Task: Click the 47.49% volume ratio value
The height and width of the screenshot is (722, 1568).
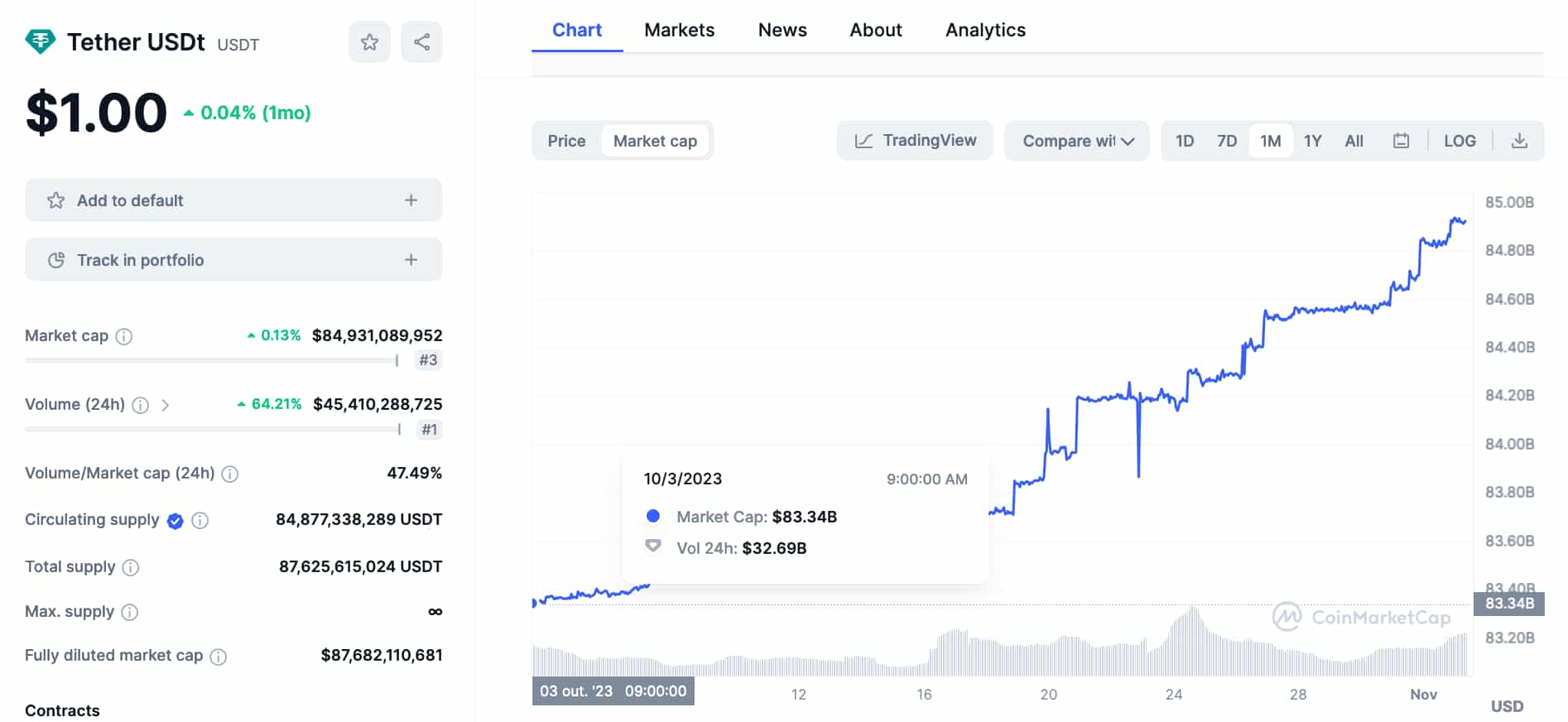Action: [x=414, y=473]
